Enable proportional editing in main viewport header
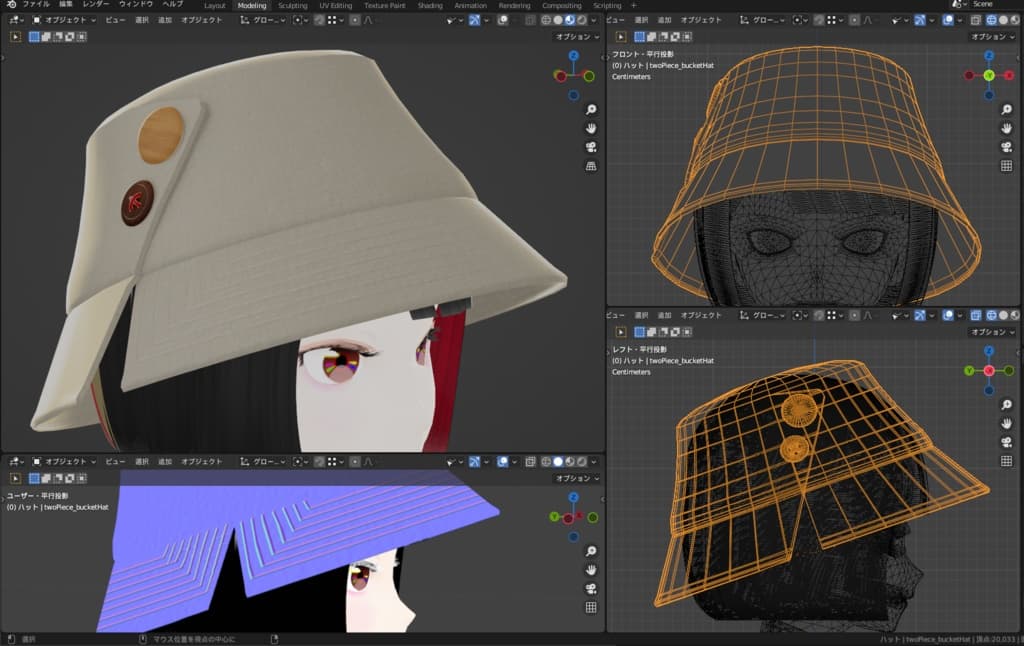This screenshot has width=1024, height=646. pos(355,19)
